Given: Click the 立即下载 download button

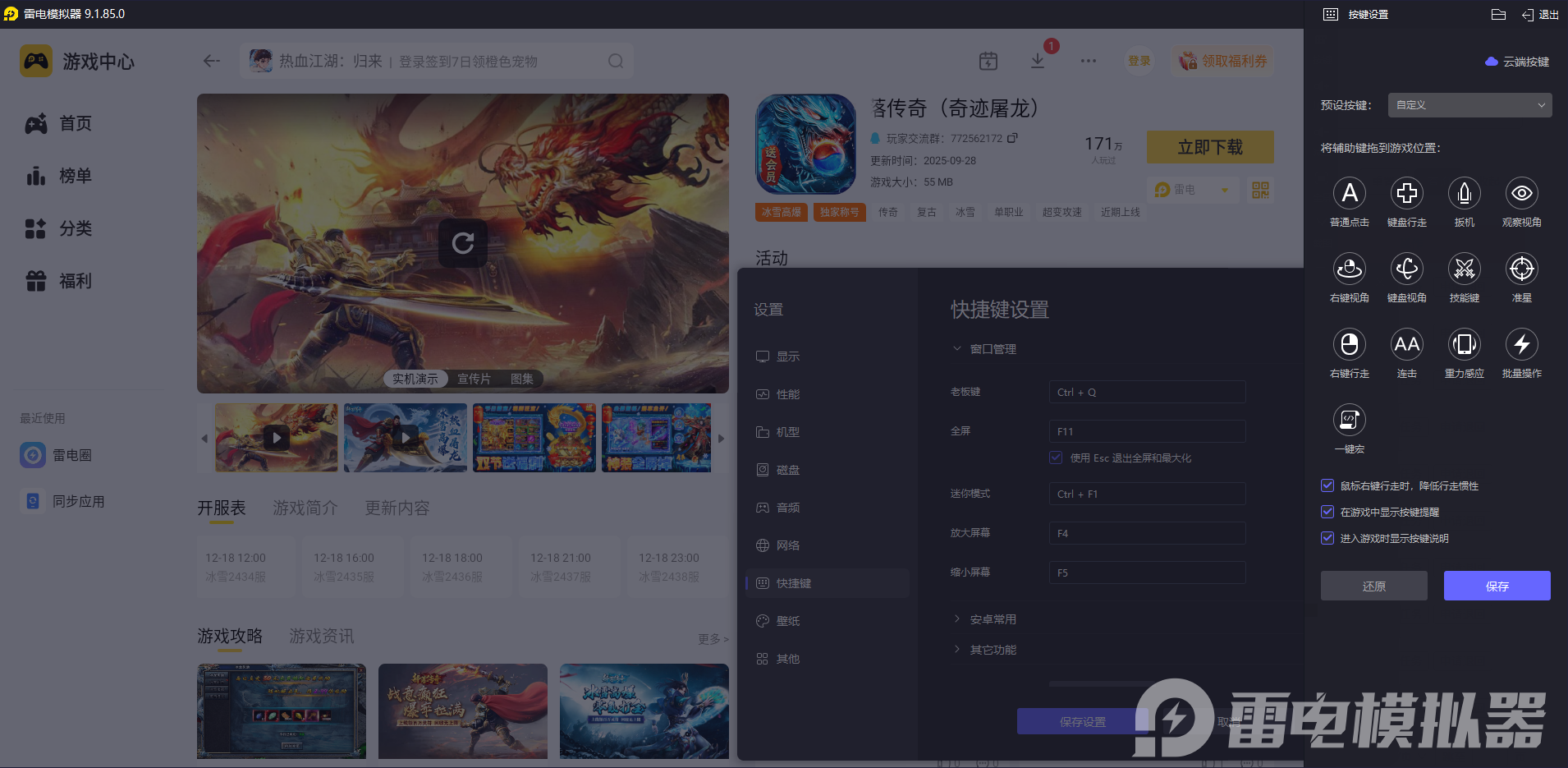Looking at the screenshot, I should 1210,147.
